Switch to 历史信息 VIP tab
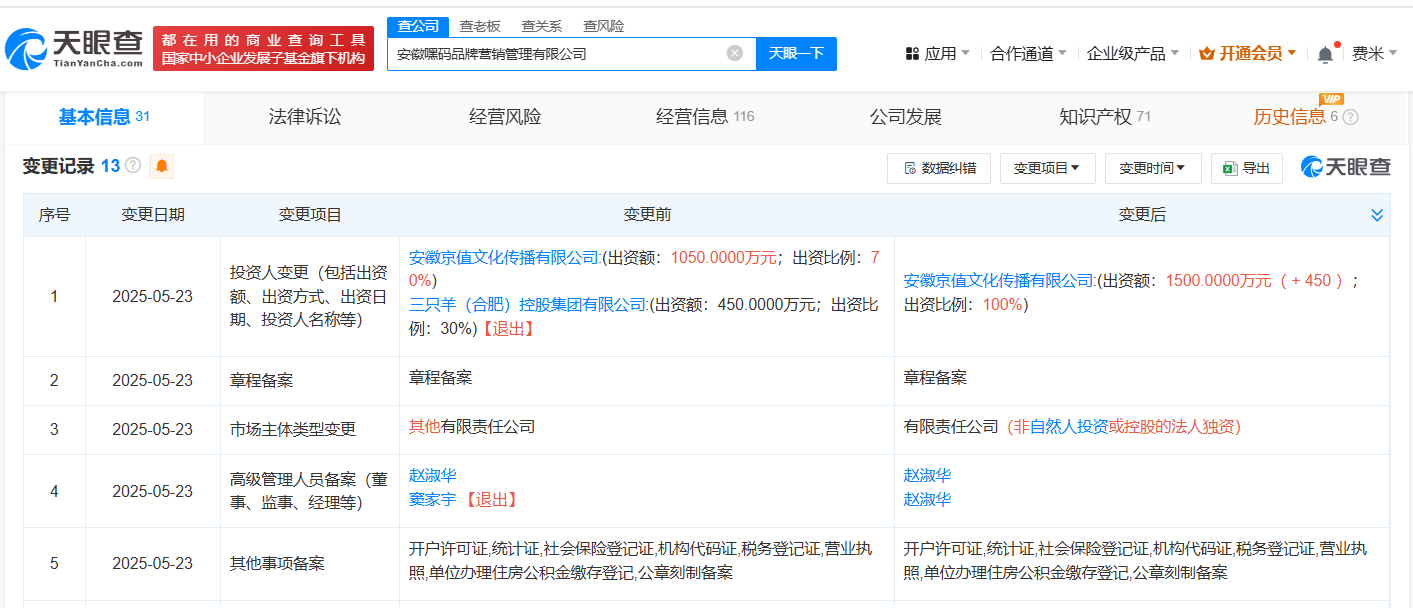Viewport: 1413px width, 608px height. pos(1297,117)
